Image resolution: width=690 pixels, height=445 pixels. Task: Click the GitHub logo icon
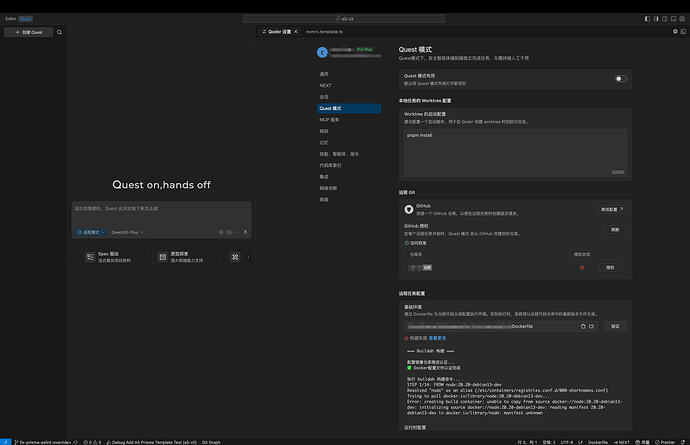click(409, 210)
